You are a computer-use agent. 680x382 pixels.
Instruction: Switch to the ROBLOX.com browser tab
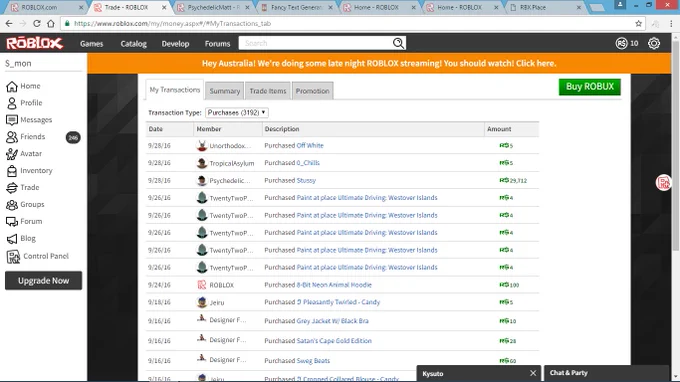[x=45, y=7]
